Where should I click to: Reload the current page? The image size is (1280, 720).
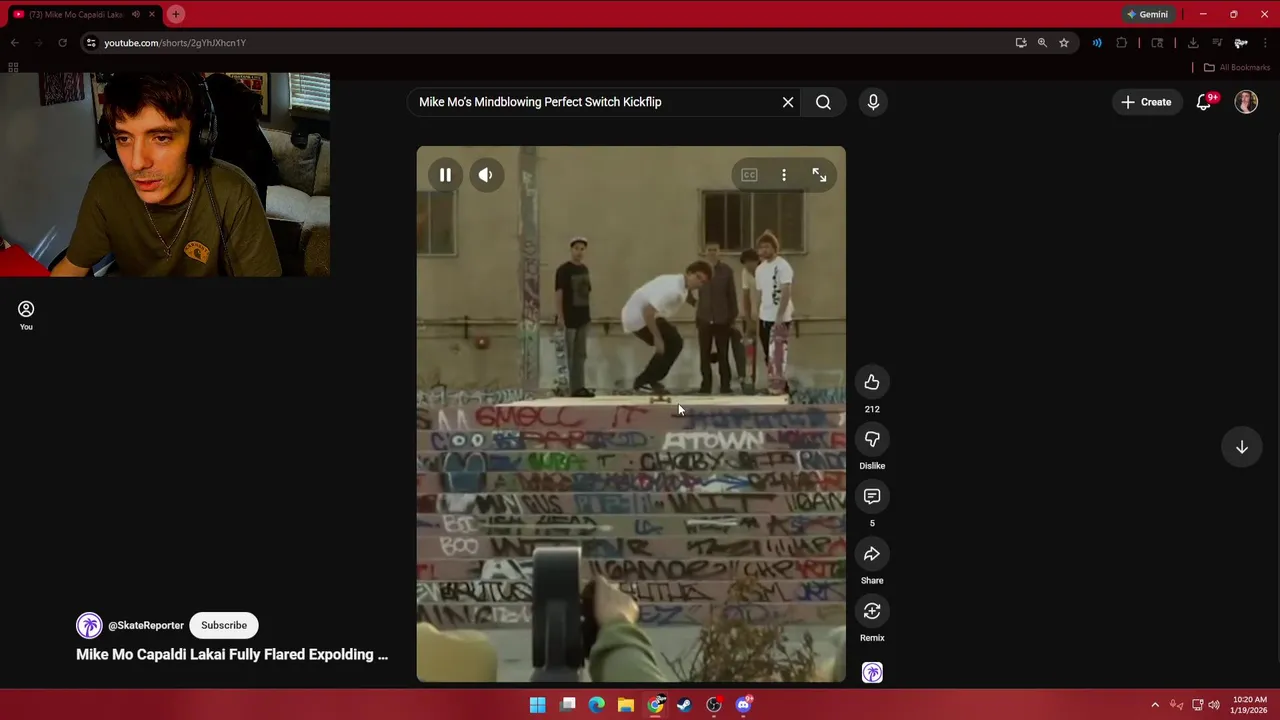pos(62,43)
